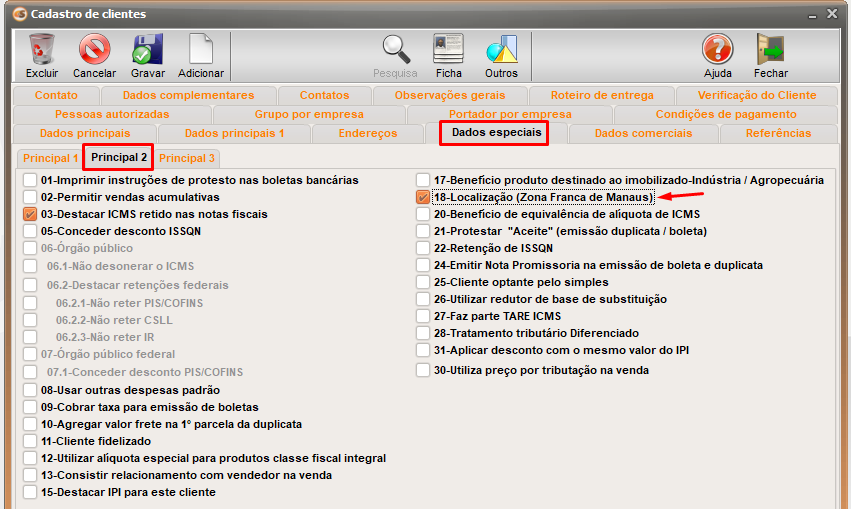This screenshot has height=509, width=851.
Task: Tick 25-Cliente optante pelo simples
Action: click(x=423, y=283)
